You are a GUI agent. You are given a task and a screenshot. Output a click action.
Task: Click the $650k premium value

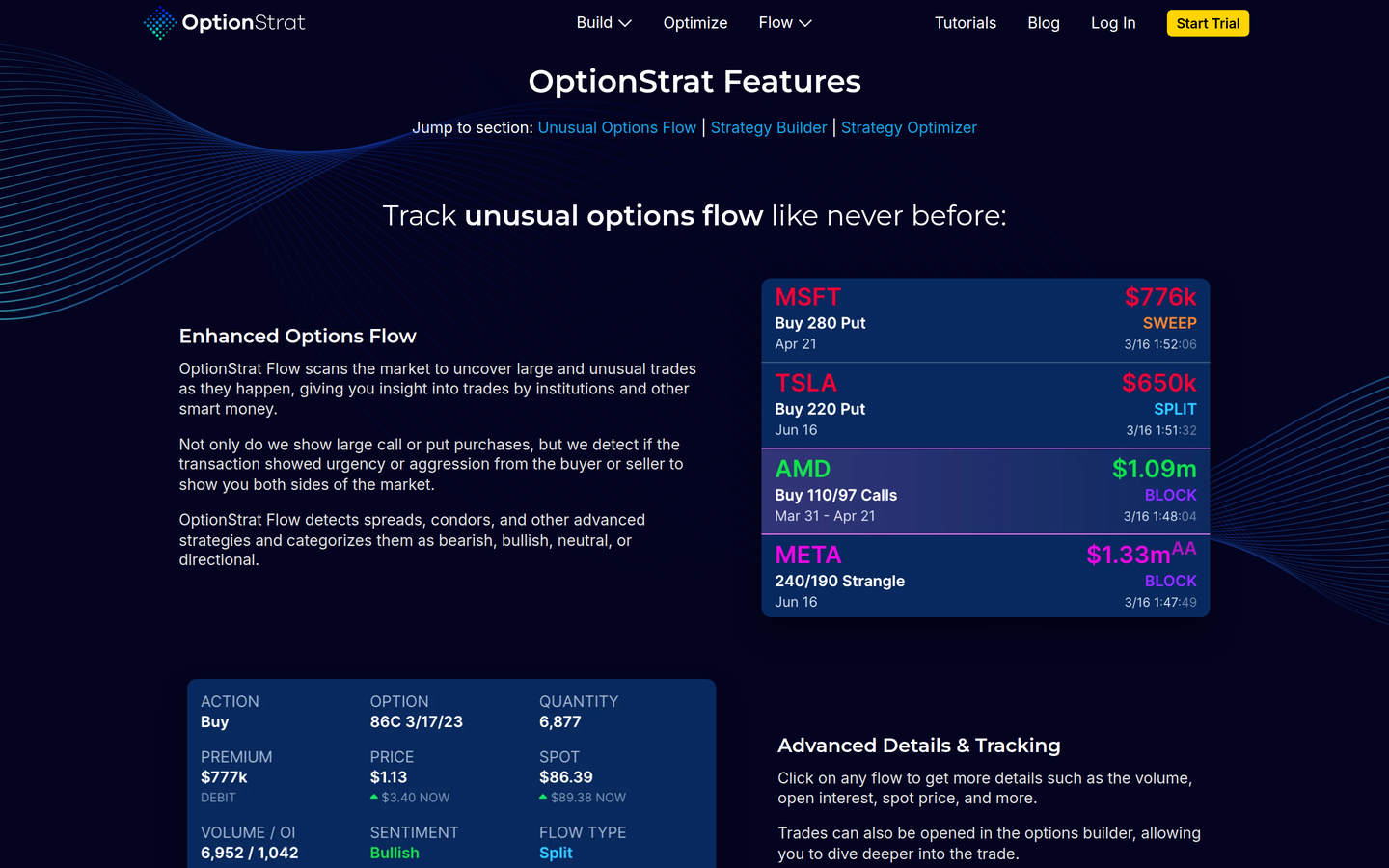pos(1159,383)
